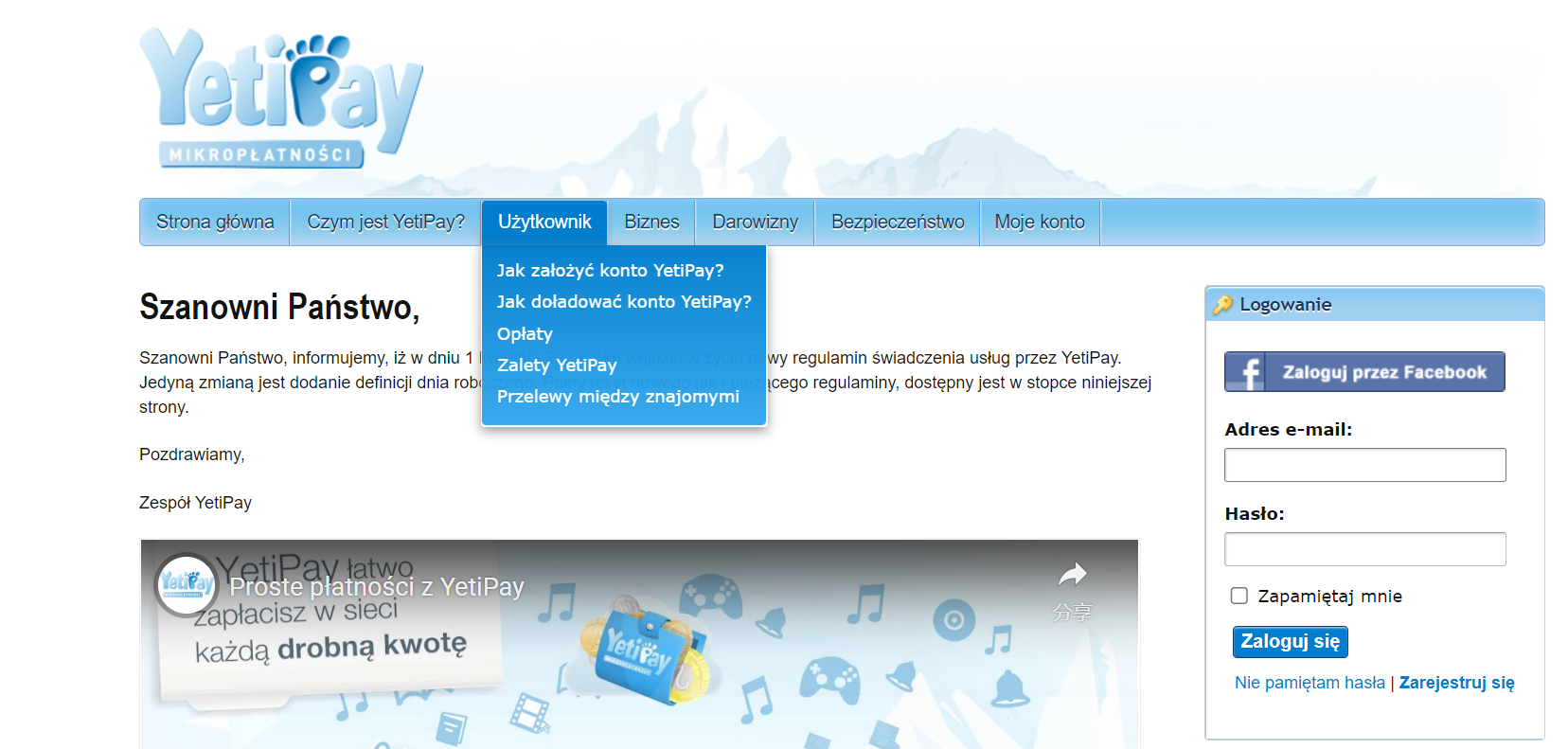
Task: Click the Zespół YetiPay text
Action: tap(195, 503)
